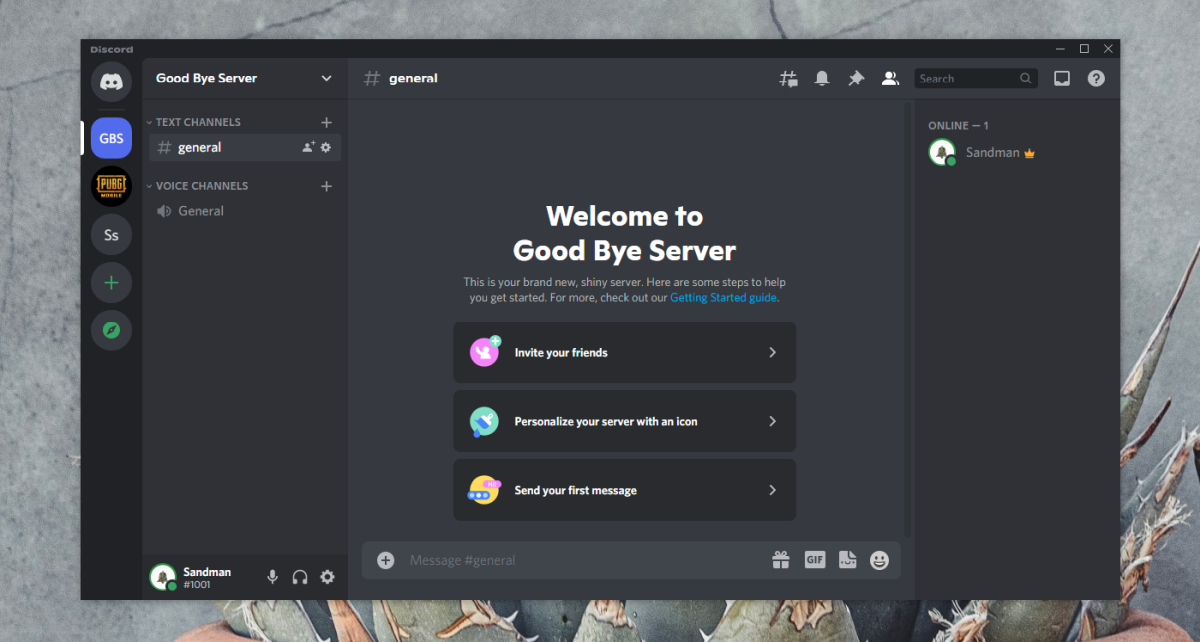This screenshot has height=642, width=1200.
Task: Toggle the member list visibility
Action: pyautogui.click(x=890, y=77)
